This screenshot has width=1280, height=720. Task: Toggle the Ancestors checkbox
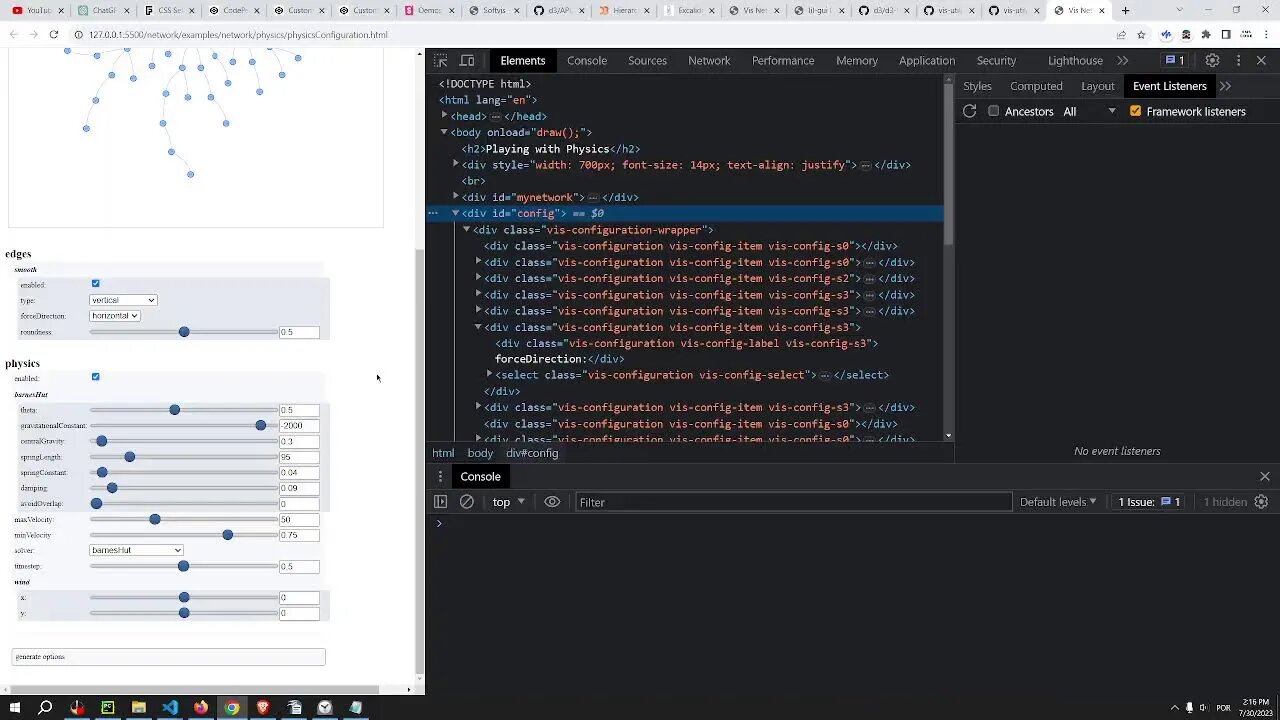(x=994, y=111)
